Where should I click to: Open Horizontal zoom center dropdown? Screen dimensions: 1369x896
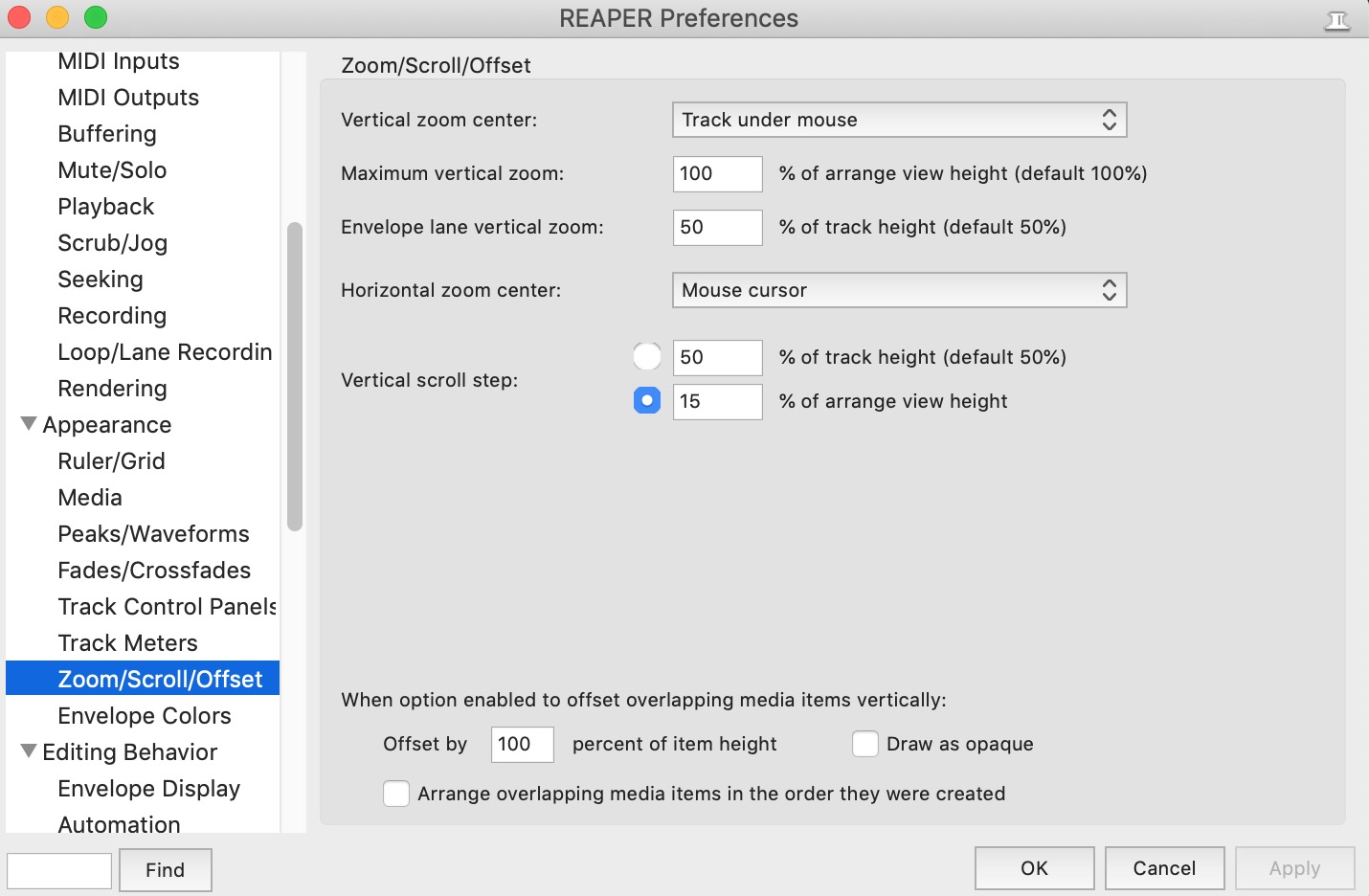coord(900,290)
